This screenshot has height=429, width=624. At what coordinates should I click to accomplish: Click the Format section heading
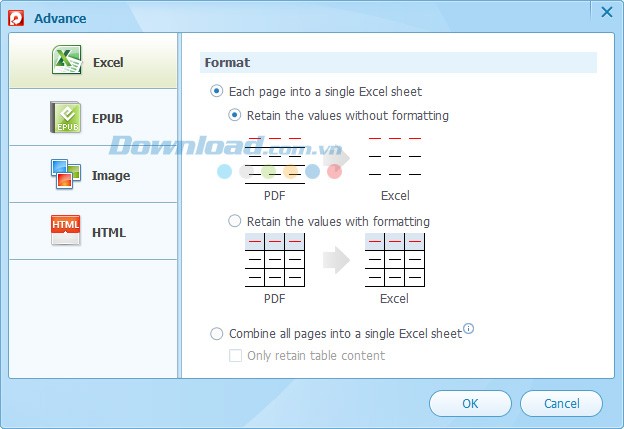(x=227, y=62)
